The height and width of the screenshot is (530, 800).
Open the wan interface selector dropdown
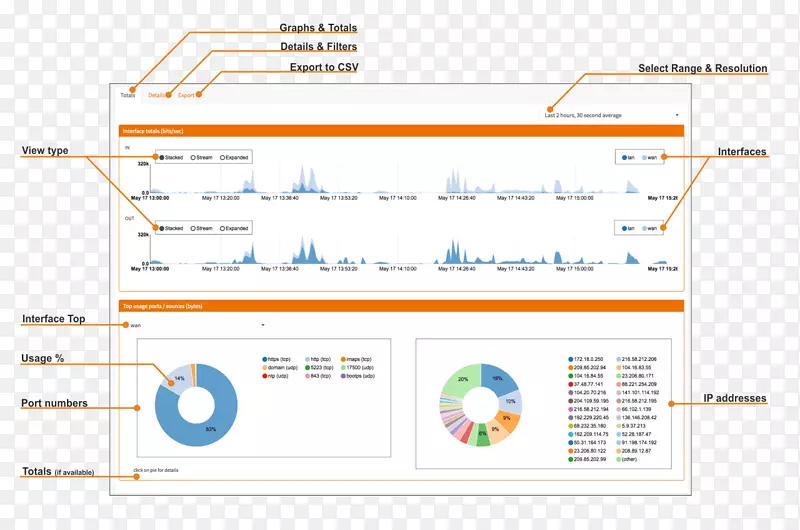(197, 325)
